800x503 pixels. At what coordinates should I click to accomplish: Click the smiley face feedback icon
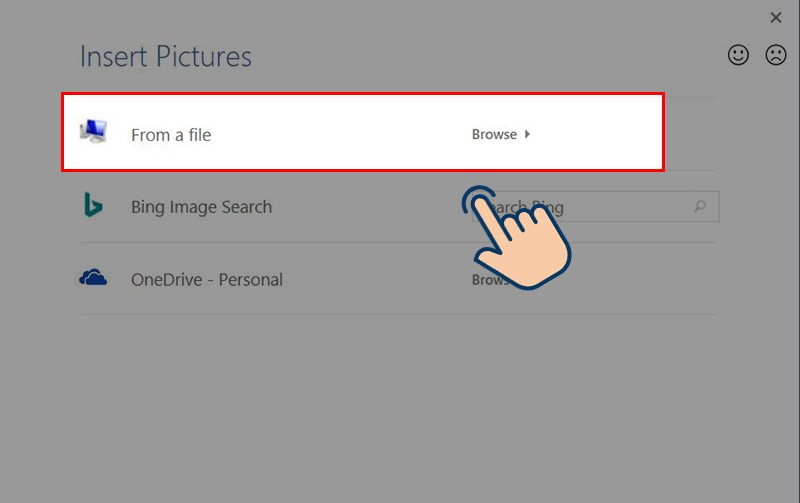738,55
